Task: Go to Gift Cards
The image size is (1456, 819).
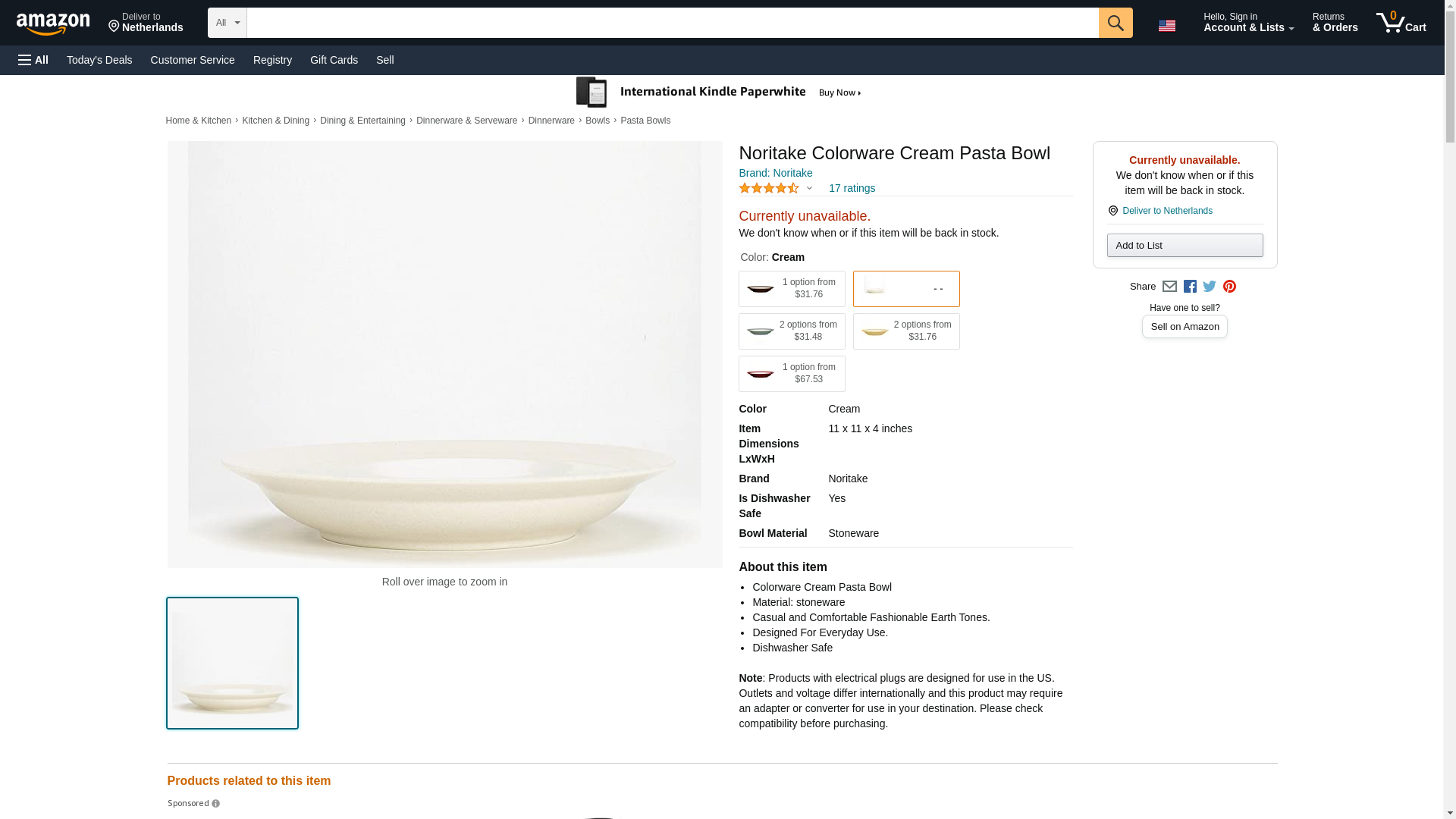Action: point(334,60)
